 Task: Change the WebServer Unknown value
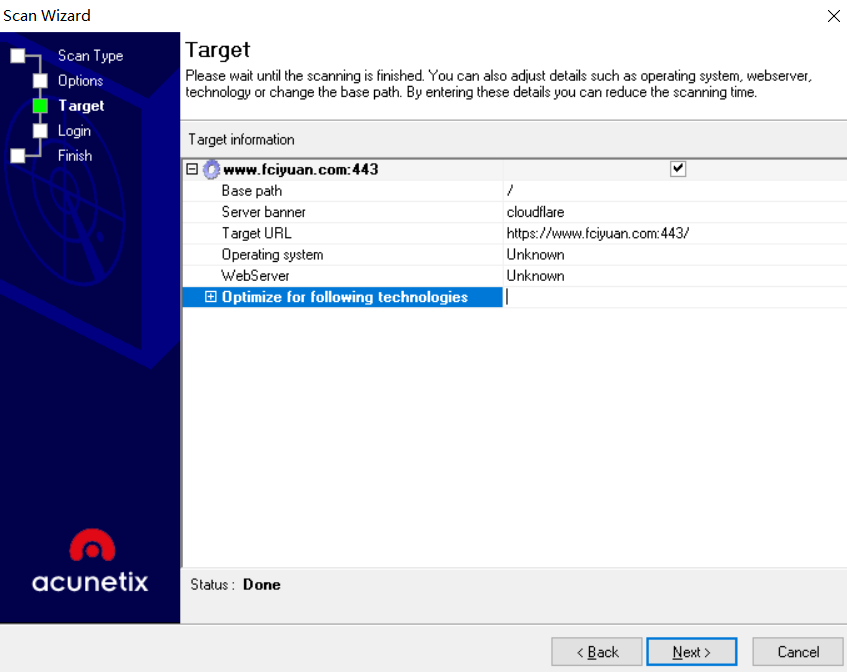pos(675,275)
